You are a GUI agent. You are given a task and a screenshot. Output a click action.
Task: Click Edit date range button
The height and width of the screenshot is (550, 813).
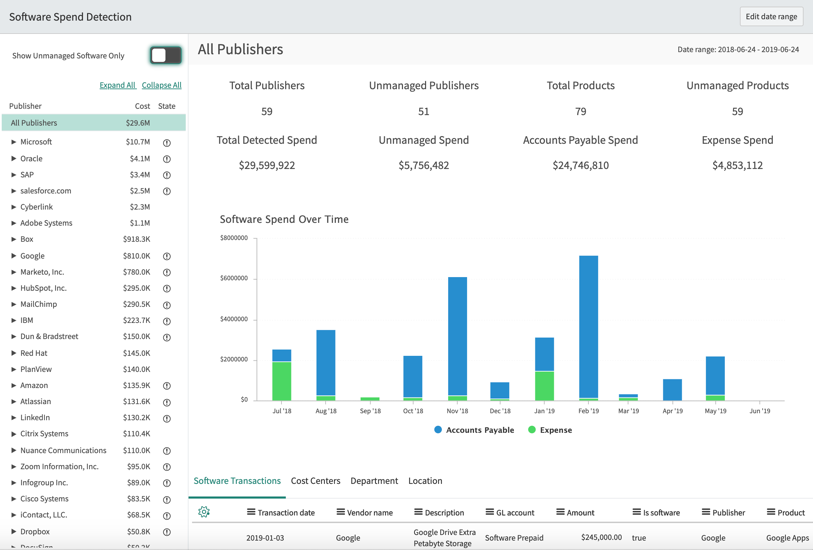pyautogui.click(x=772, y=17)
